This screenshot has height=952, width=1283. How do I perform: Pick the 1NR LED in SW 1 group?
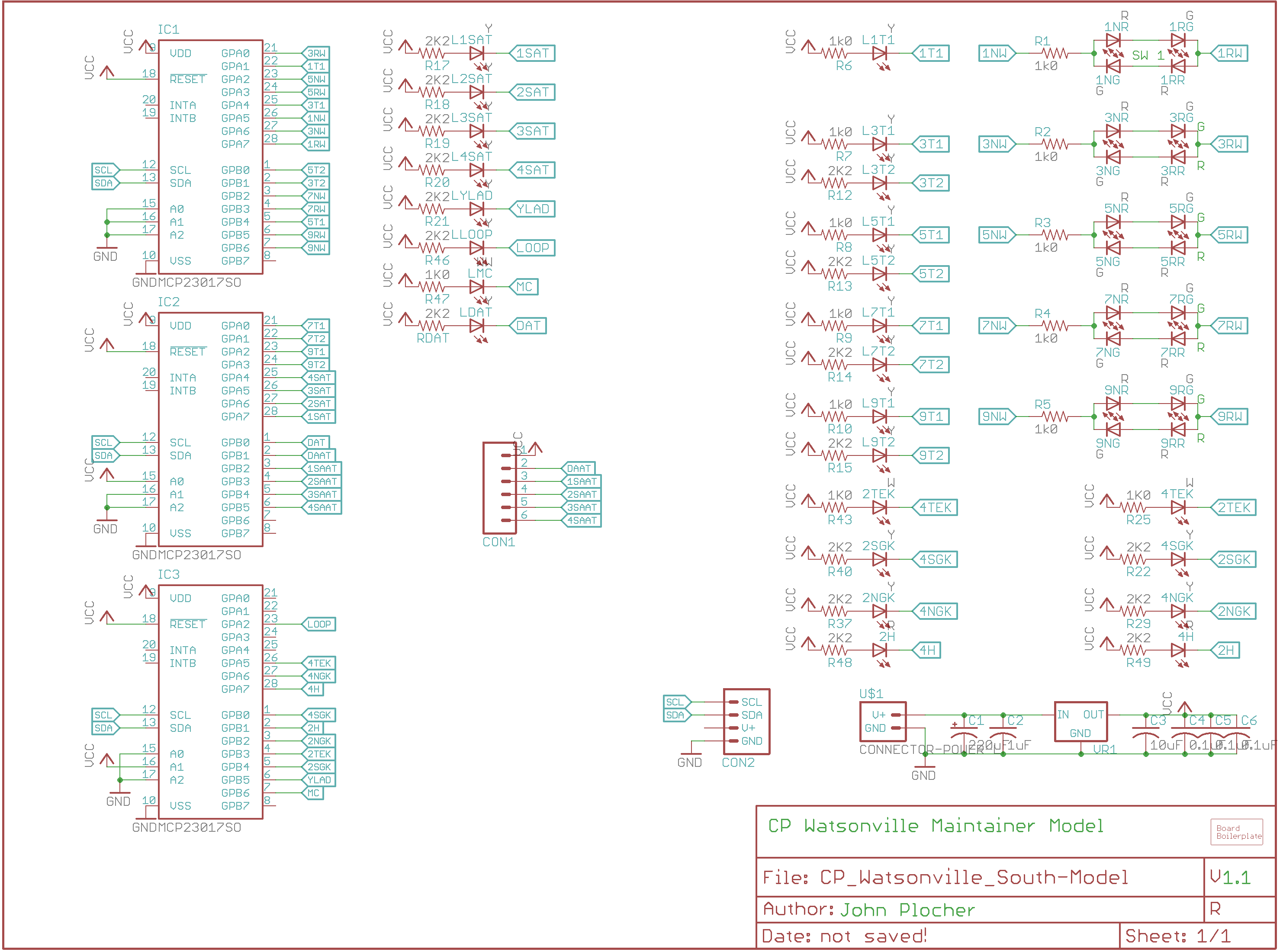1113,40
